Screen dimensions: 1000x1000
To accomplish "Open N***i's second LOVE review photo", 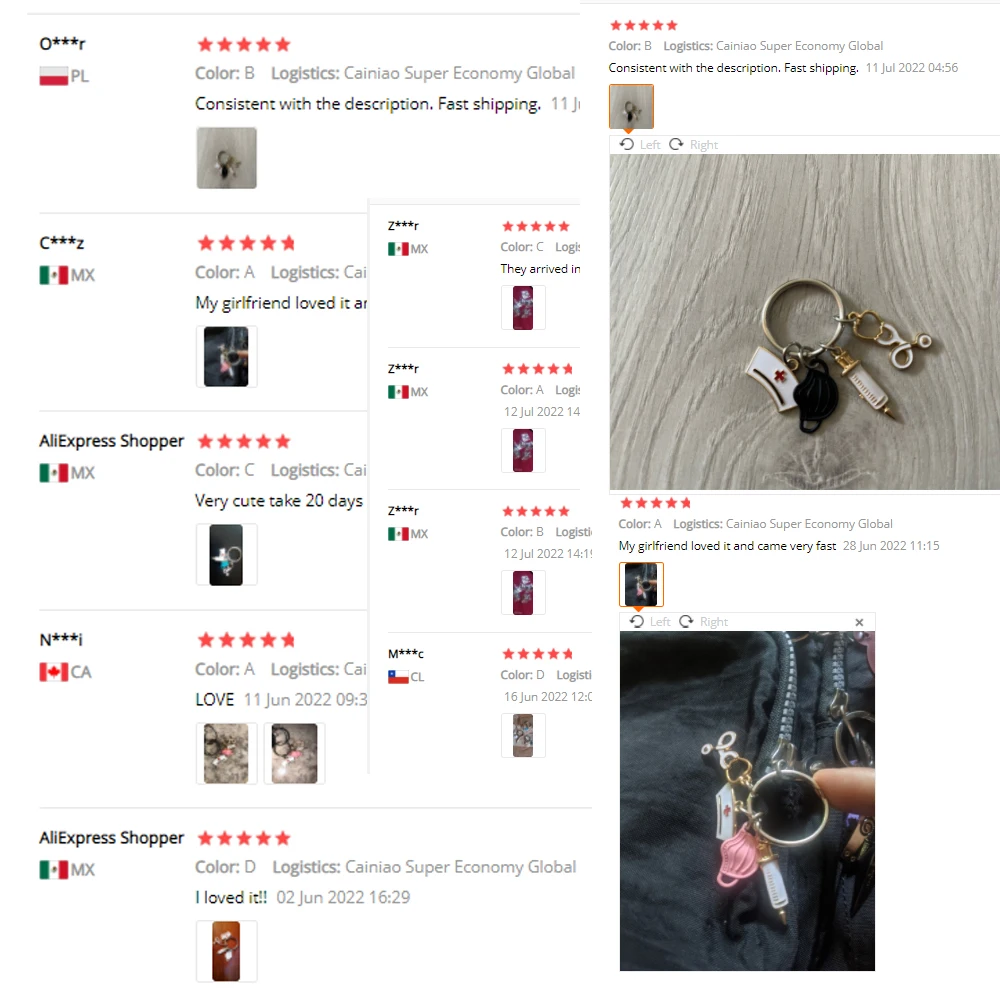I will point(295,753).
